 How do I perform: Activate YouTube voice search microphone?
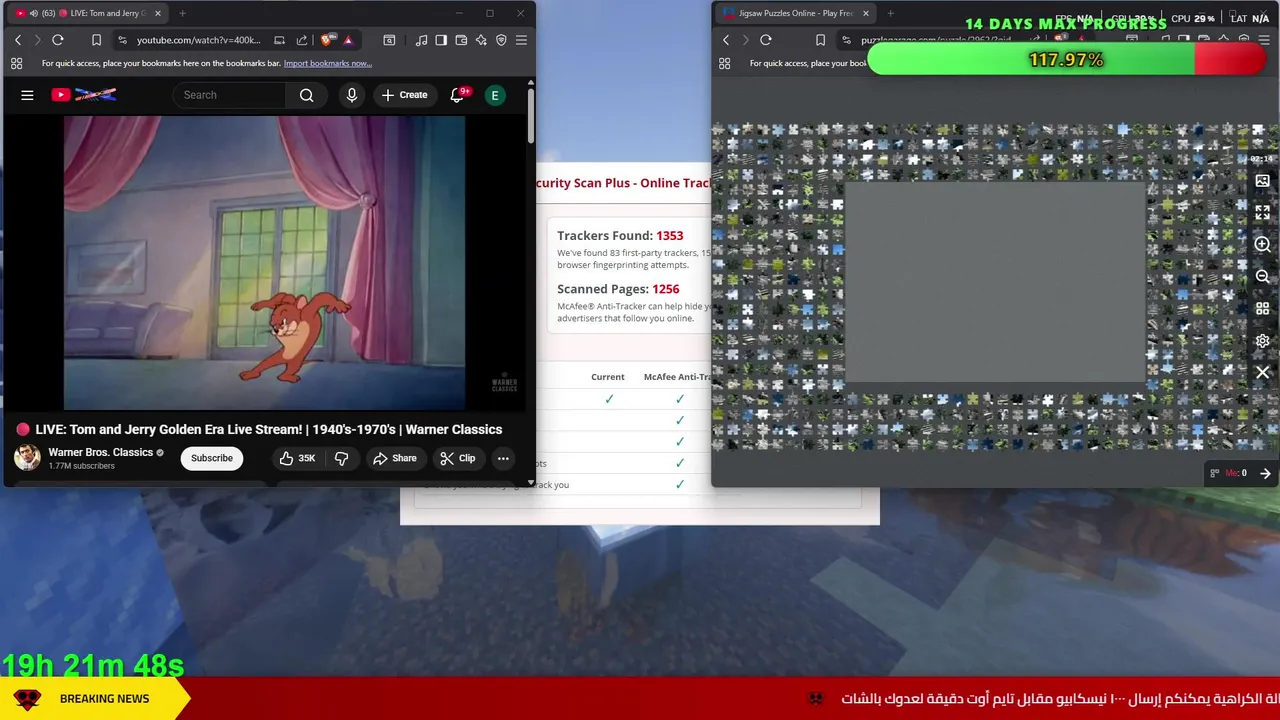coord(351,95)
